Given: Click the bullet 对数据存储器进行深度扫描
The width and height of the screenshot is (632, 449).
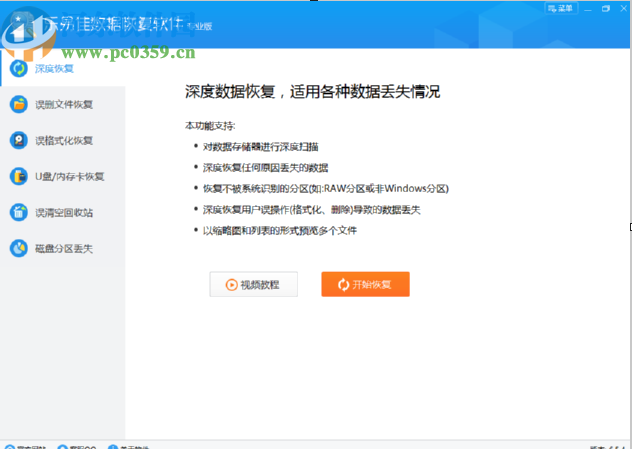Looking at the screenshot, I should [x=260, y=147].
